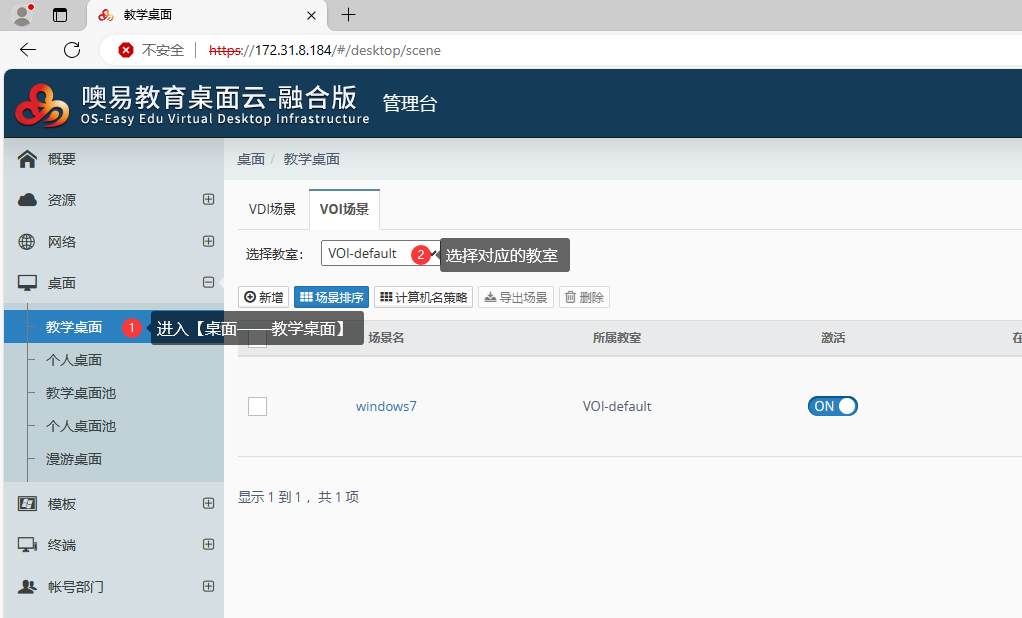The height and width of the screenshot is (618, 1022).
Task: Check the windows7 row checkbox
Action: pyautogui.click(x=258, y=406)
